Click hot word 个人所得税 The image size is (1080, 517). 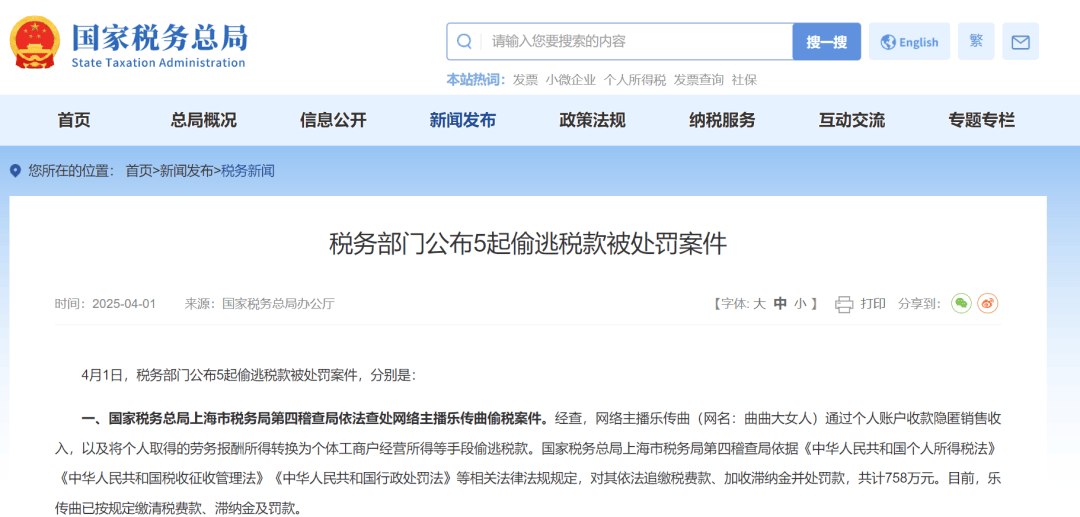[x=634, y=80]
